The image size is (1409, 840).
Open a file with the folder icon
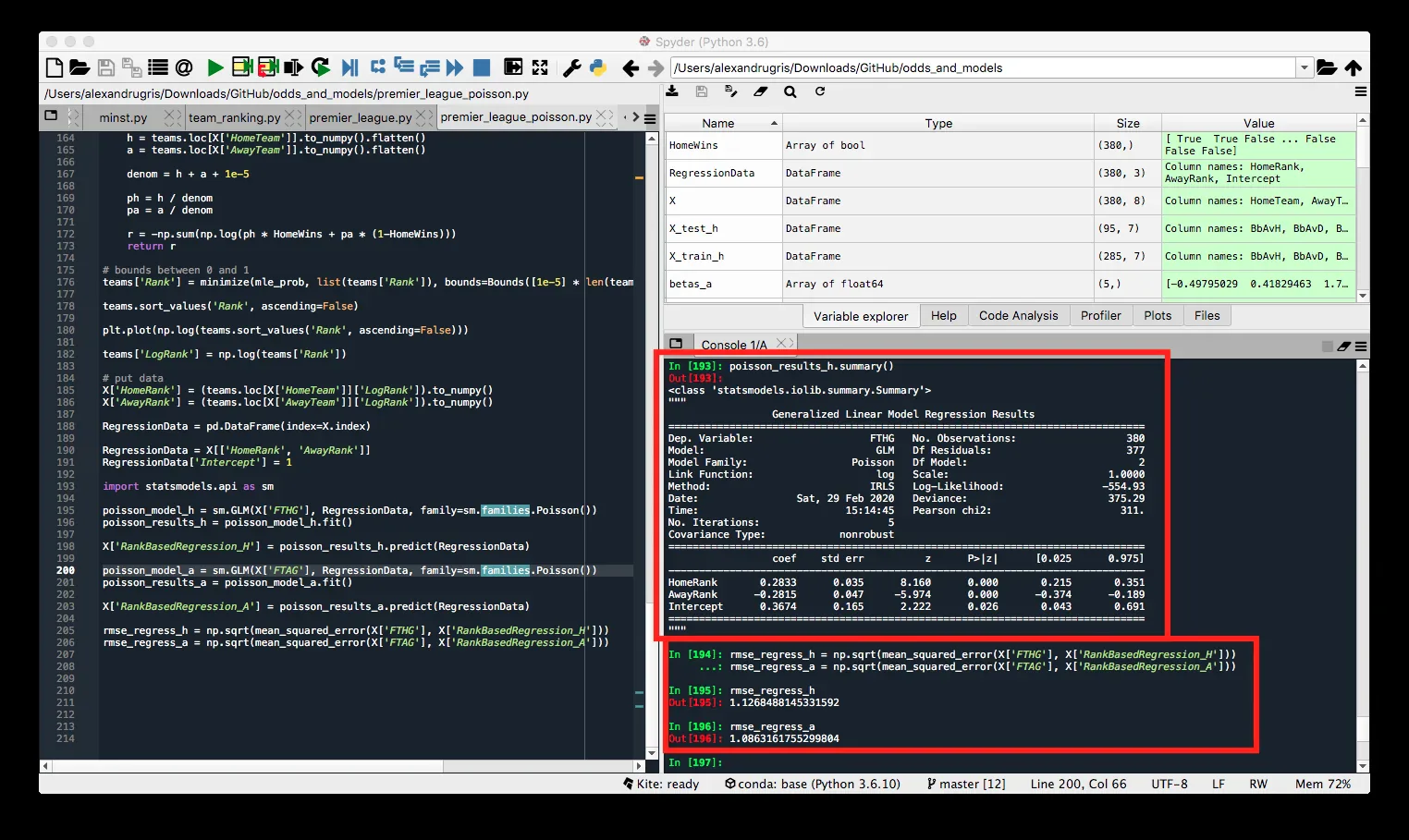coord(80,67)
